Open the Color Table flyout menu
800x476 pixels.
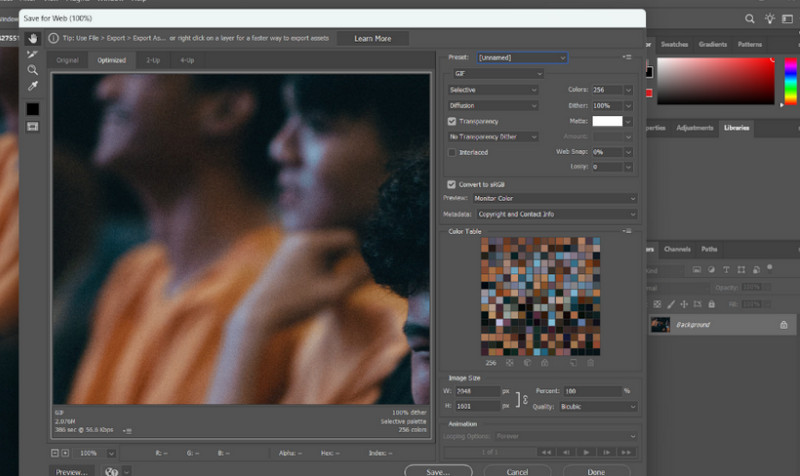627,231
